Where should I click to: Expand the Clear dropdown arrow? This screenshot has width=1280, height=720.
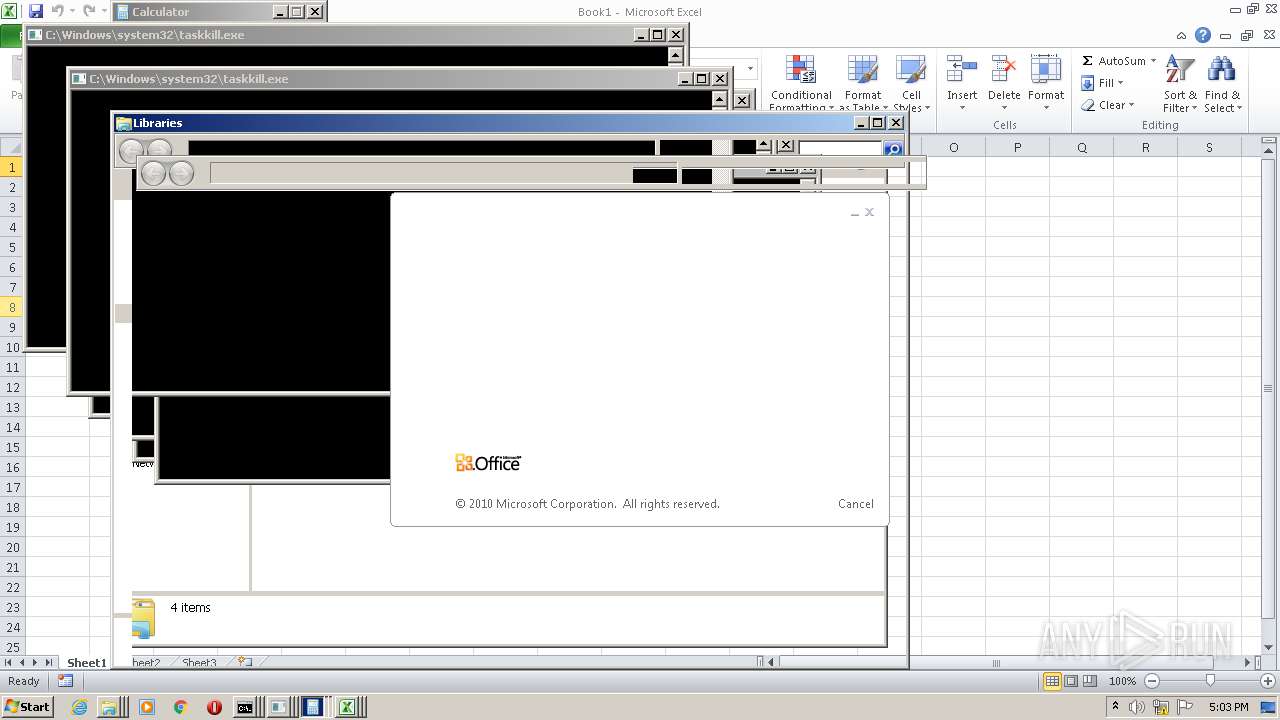coord(1131,105)
